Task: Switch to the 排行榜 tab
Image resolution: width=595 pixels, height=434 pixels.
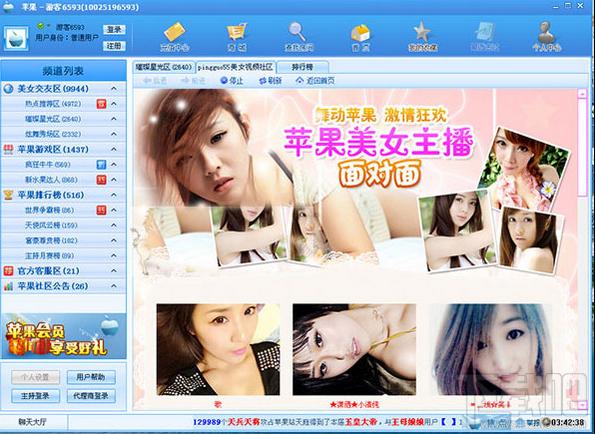Action: click(302, 67)
